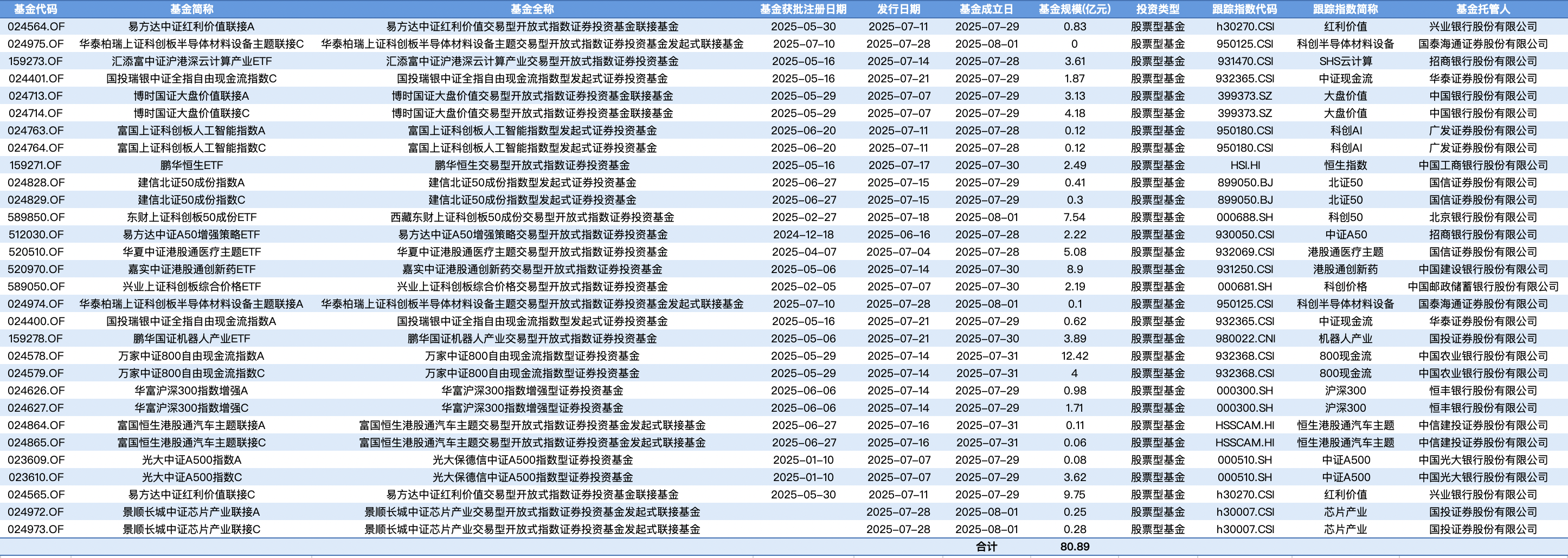The width and height of the screenshot is (1568, 558).
Task: Click the fund size value 5.08
Action: pyautogui.click(x=1075, y=252)
